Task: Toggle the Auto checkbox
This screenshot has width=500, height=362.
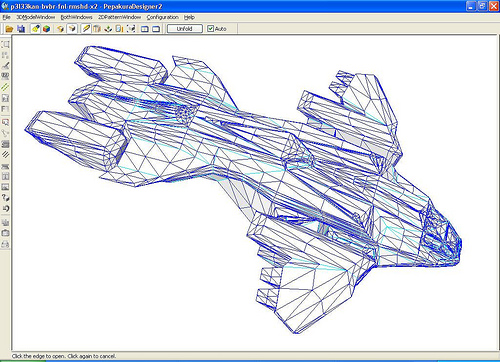Action: tap(210, 29)
